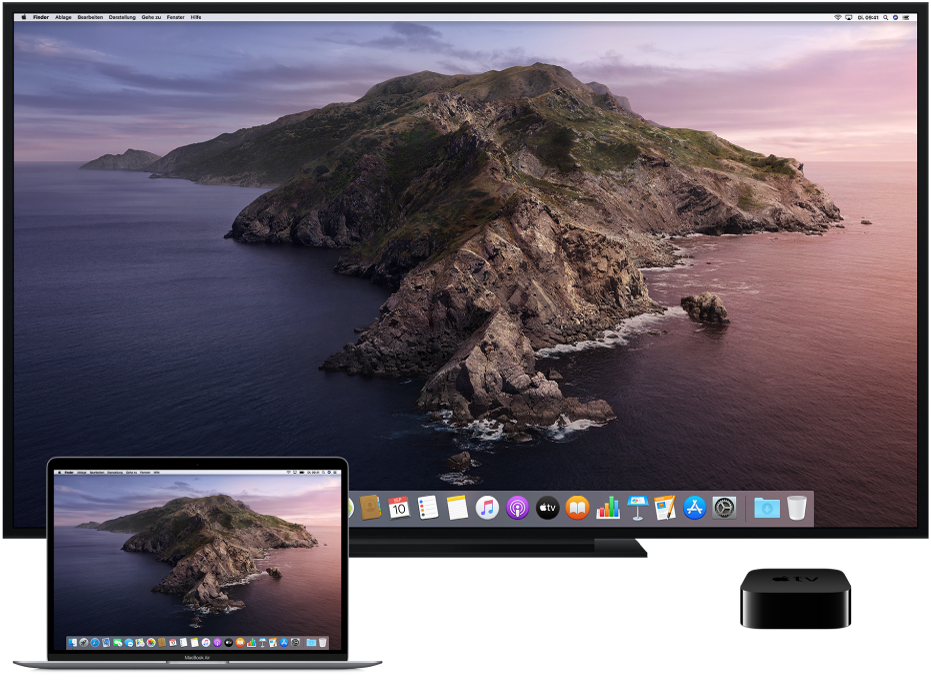Launch the Podcasts app

[516, 508]
